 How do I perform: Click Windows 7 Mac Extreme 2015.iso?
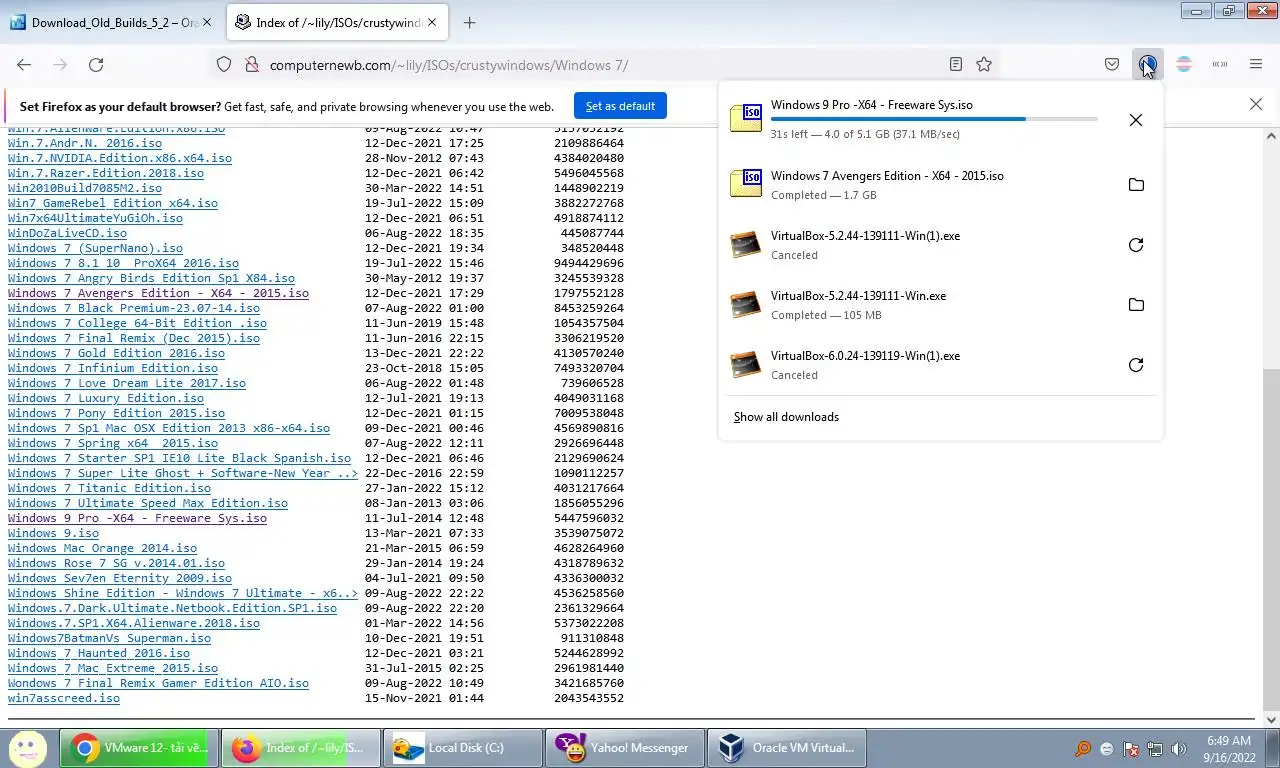113,668
